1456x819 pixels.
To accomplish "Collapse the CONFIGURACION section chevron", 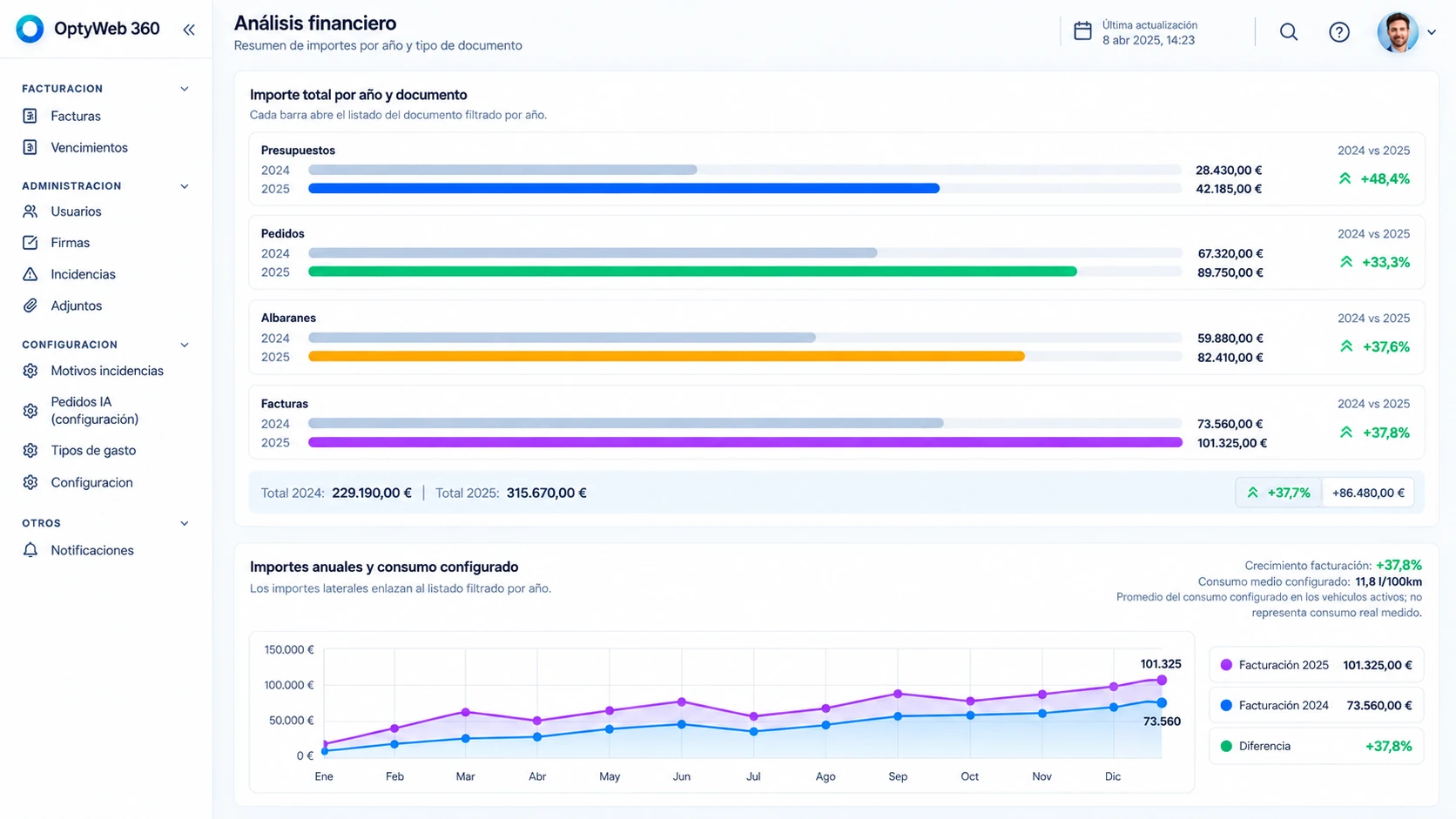I will click(185, 345).
